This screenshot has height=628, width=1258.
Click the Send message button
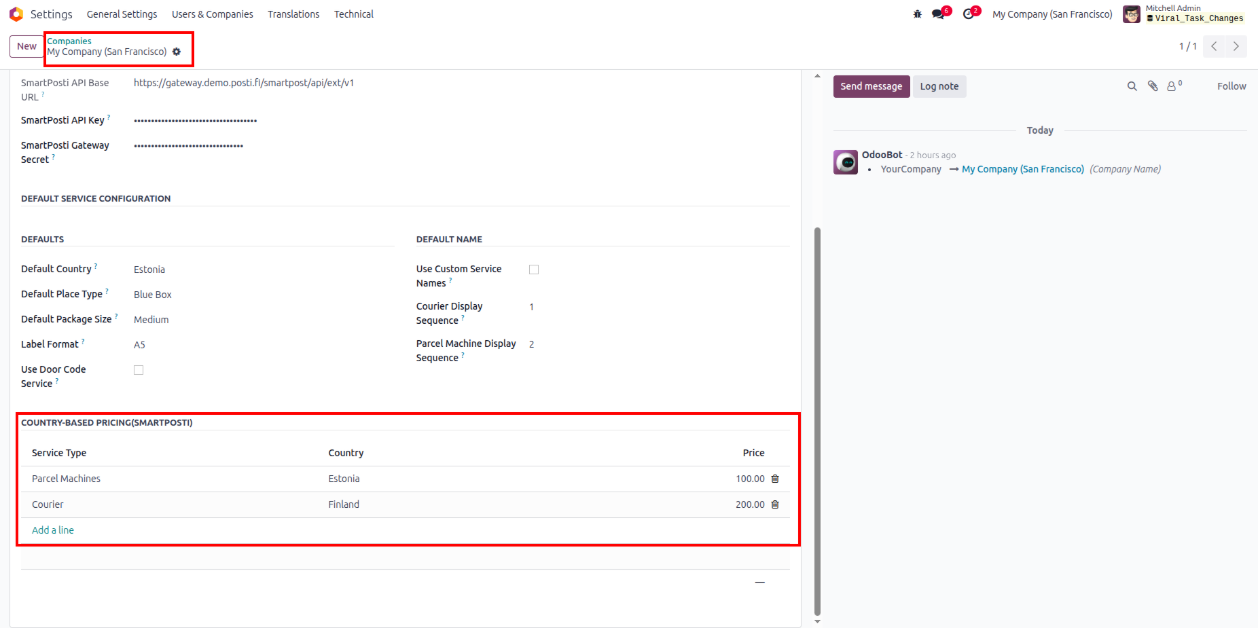coord(871,87)
